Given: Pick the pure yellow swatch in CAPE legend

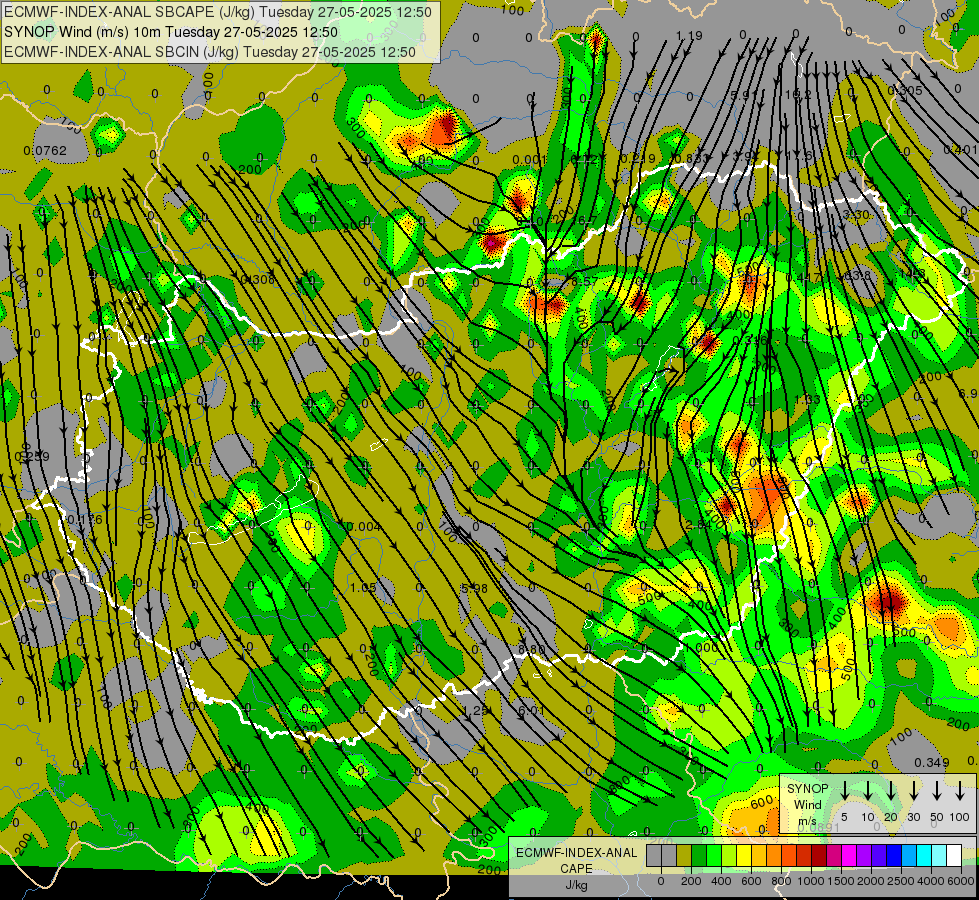Looking at the screenshot, I should pyautogui.click(x=744, y=855).
